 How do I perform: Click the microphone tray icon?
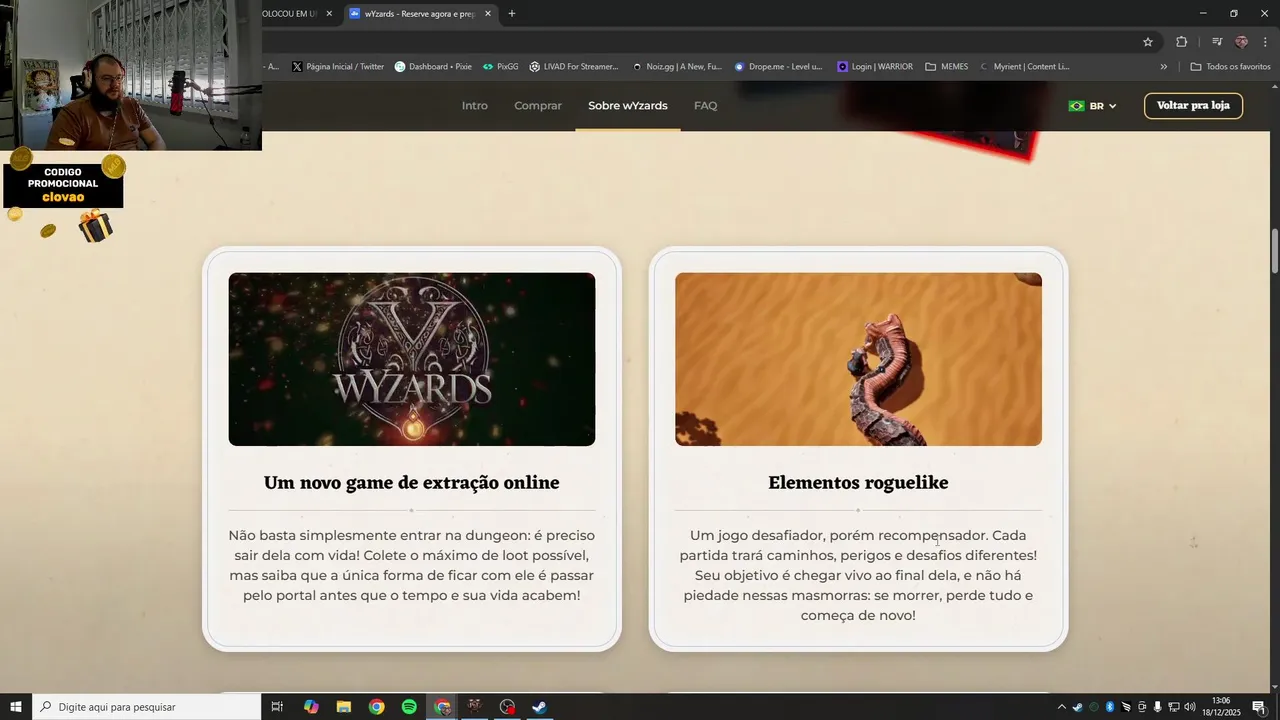point(1157,707)
